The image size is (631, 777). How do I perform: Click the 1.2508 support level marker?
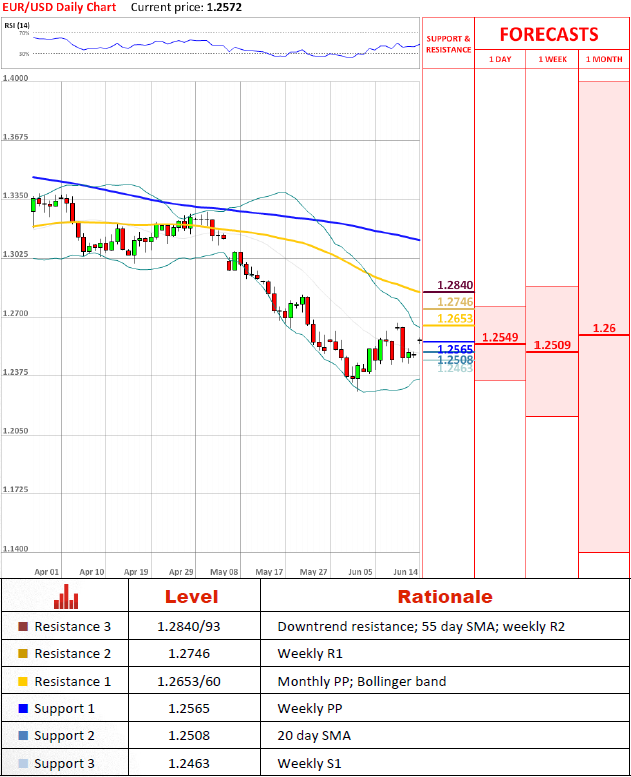pos(455,360)
